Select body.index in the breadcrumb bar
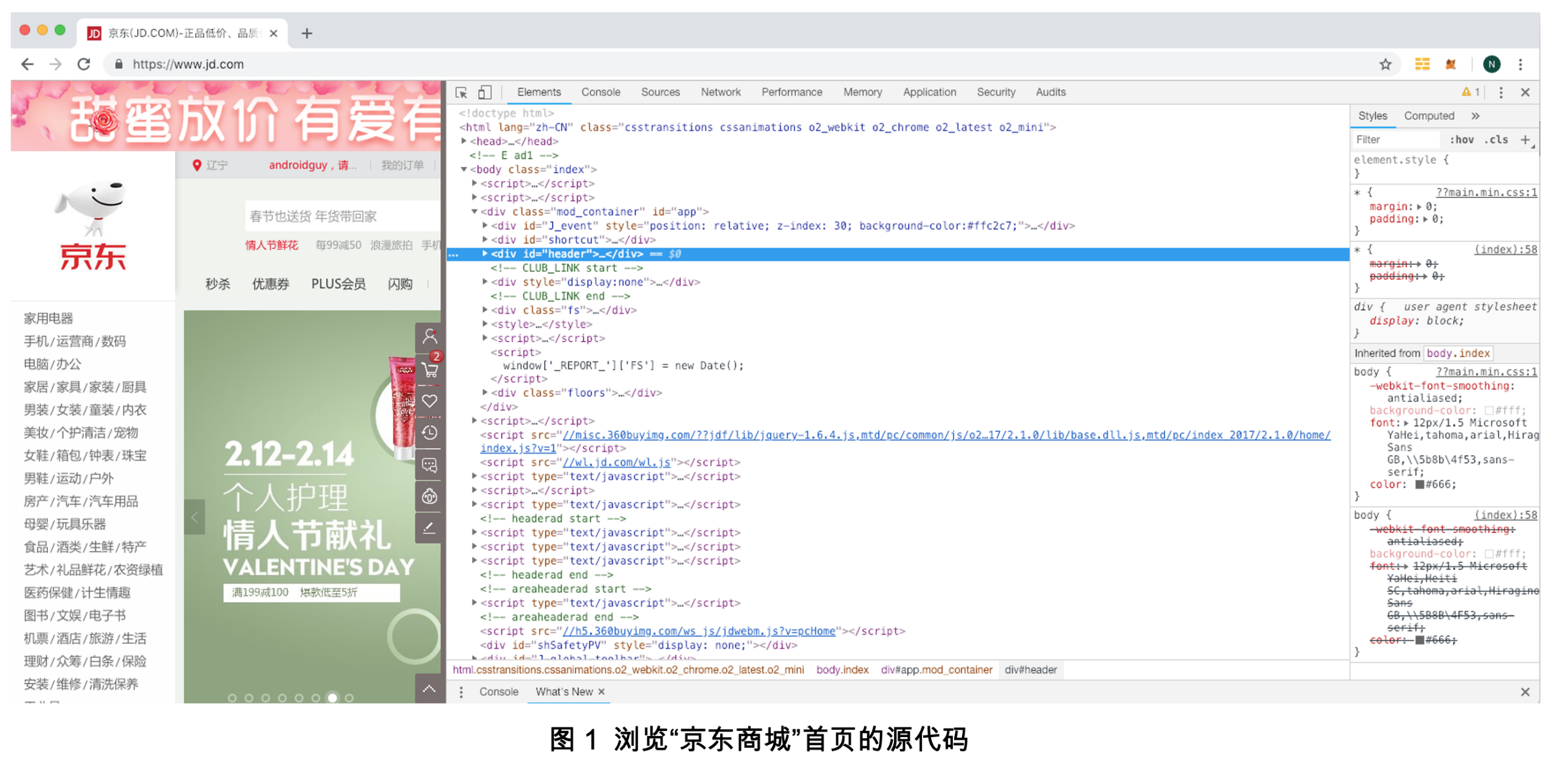Viewport: 1568px width, 762px height. click(x=842, y=670)
